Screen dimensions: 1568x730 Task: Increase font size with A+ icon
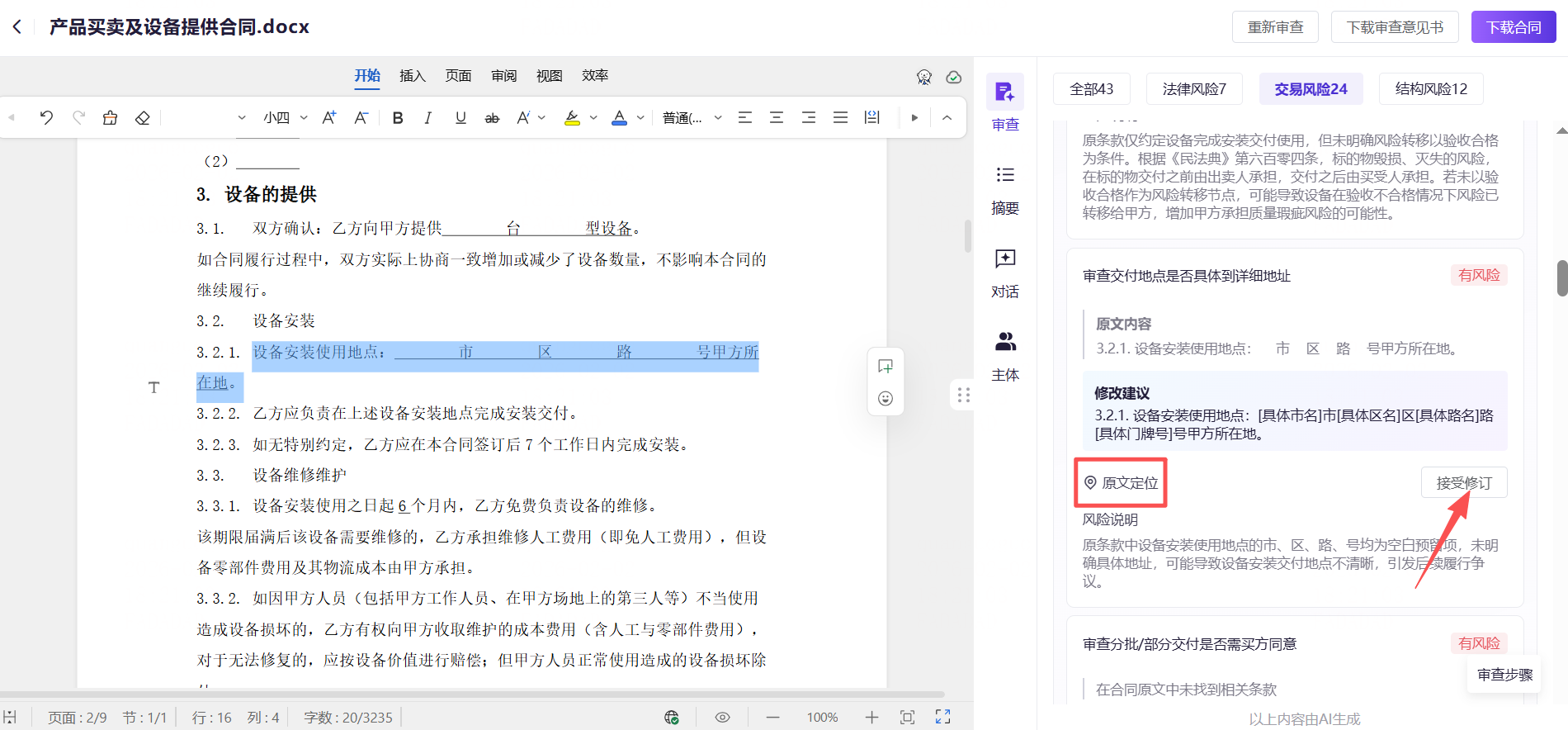[x=328, y=118]
